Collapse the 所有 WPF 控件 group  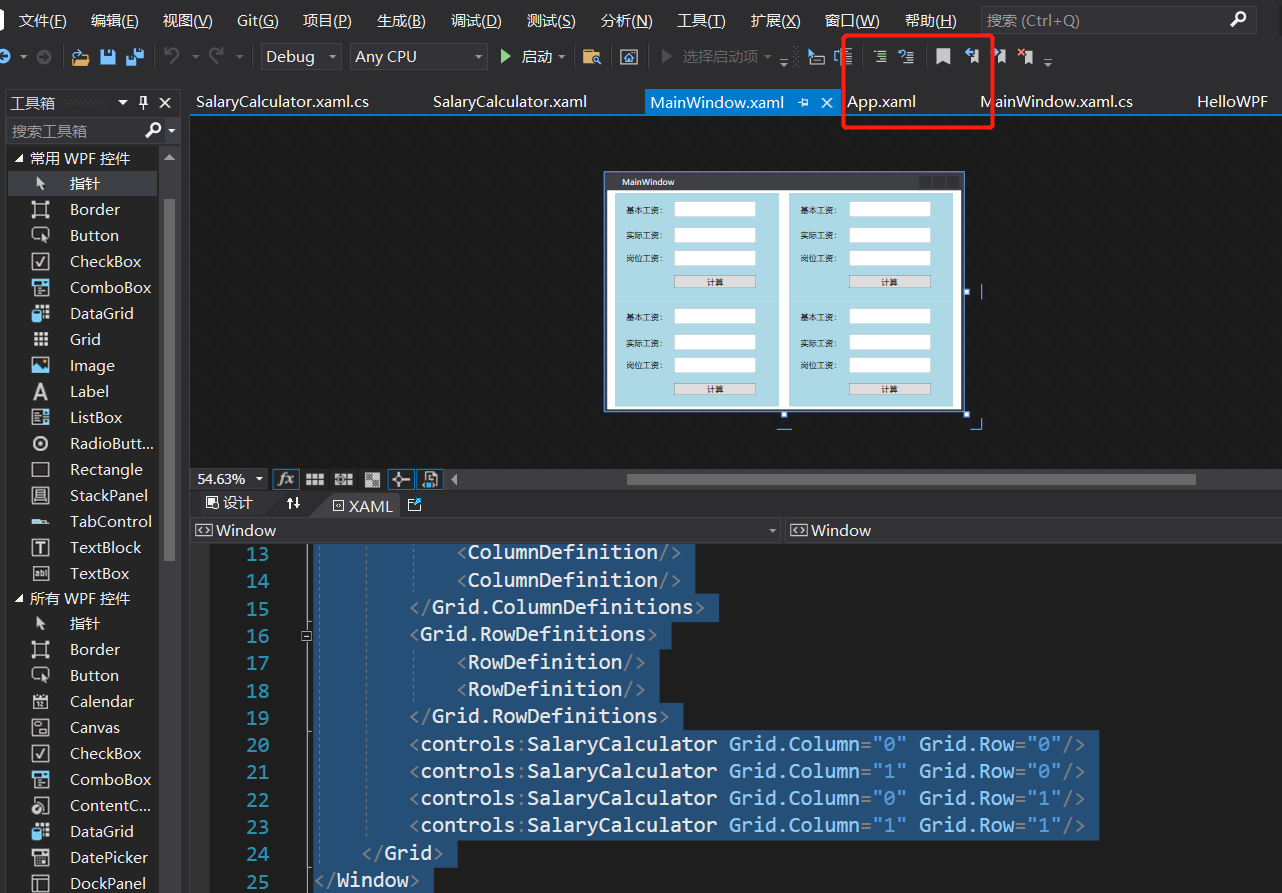19,598
